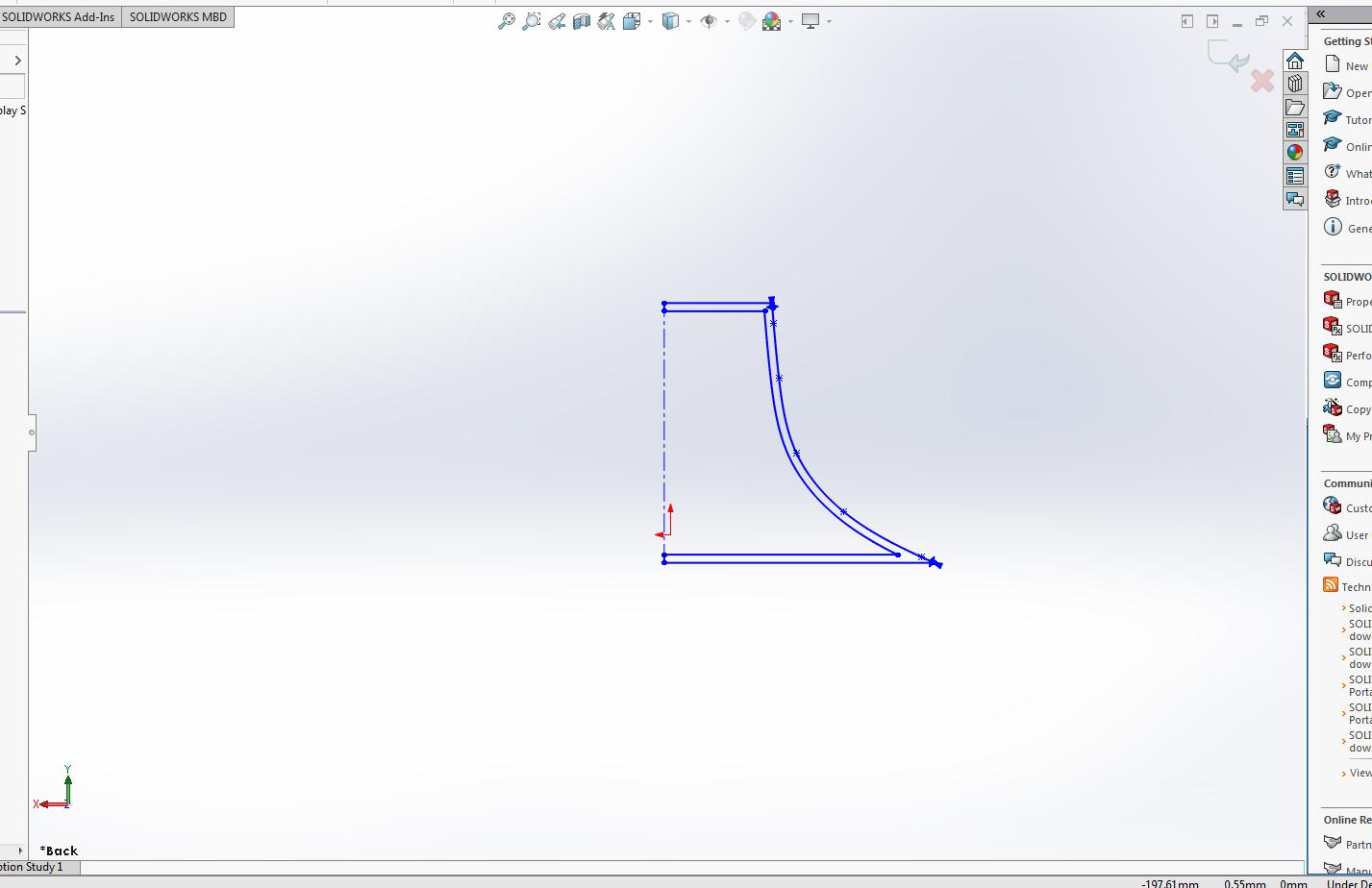Click the Online training graduation cap icon
This screenshot has width=1372, height=888.
tap(1333, 145)
